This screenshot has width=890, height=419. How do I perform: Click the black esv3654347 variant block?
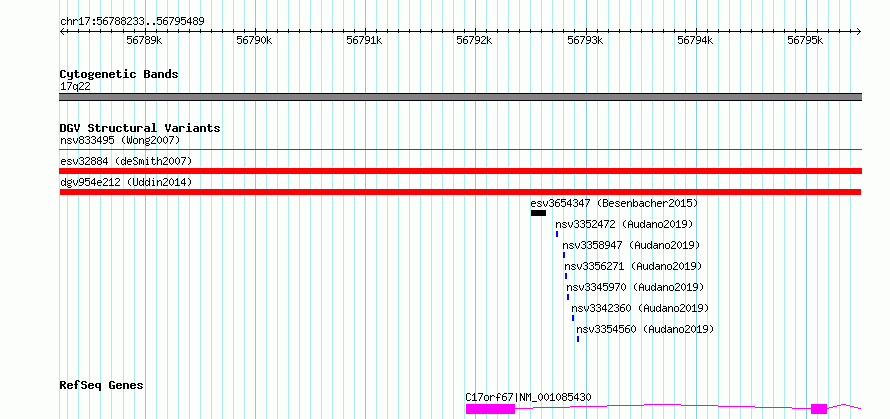tap(538, 213)
